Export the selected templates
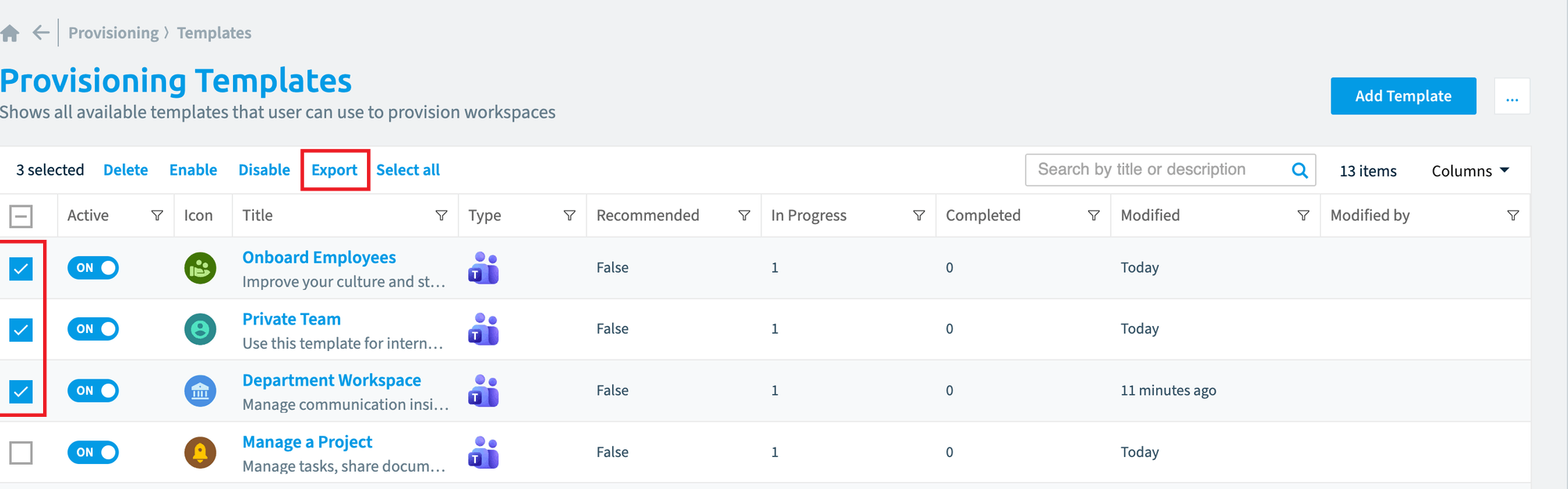Image resolution: width=1568 pixels, height=489 pixels. 334,170
